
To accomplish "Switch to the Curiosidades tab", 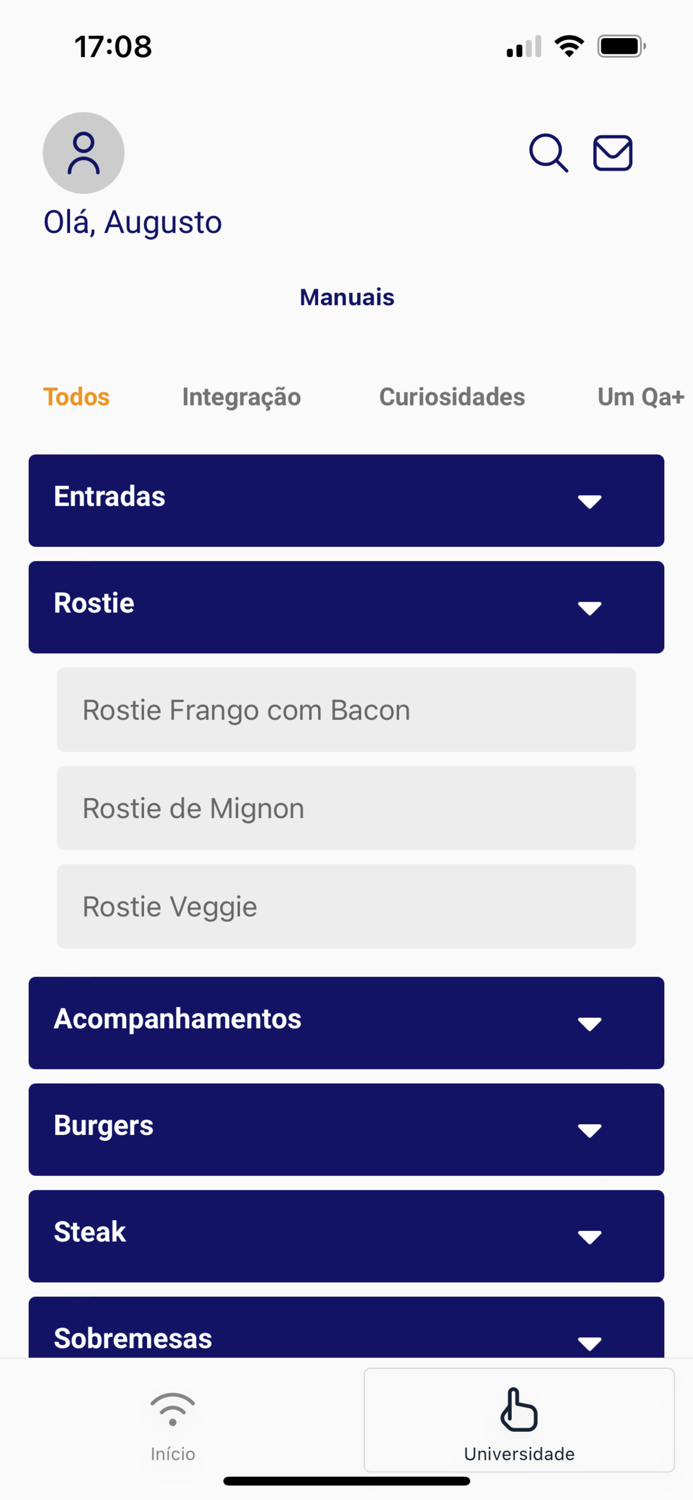I will pyautogui.click(x=452, y=397).
